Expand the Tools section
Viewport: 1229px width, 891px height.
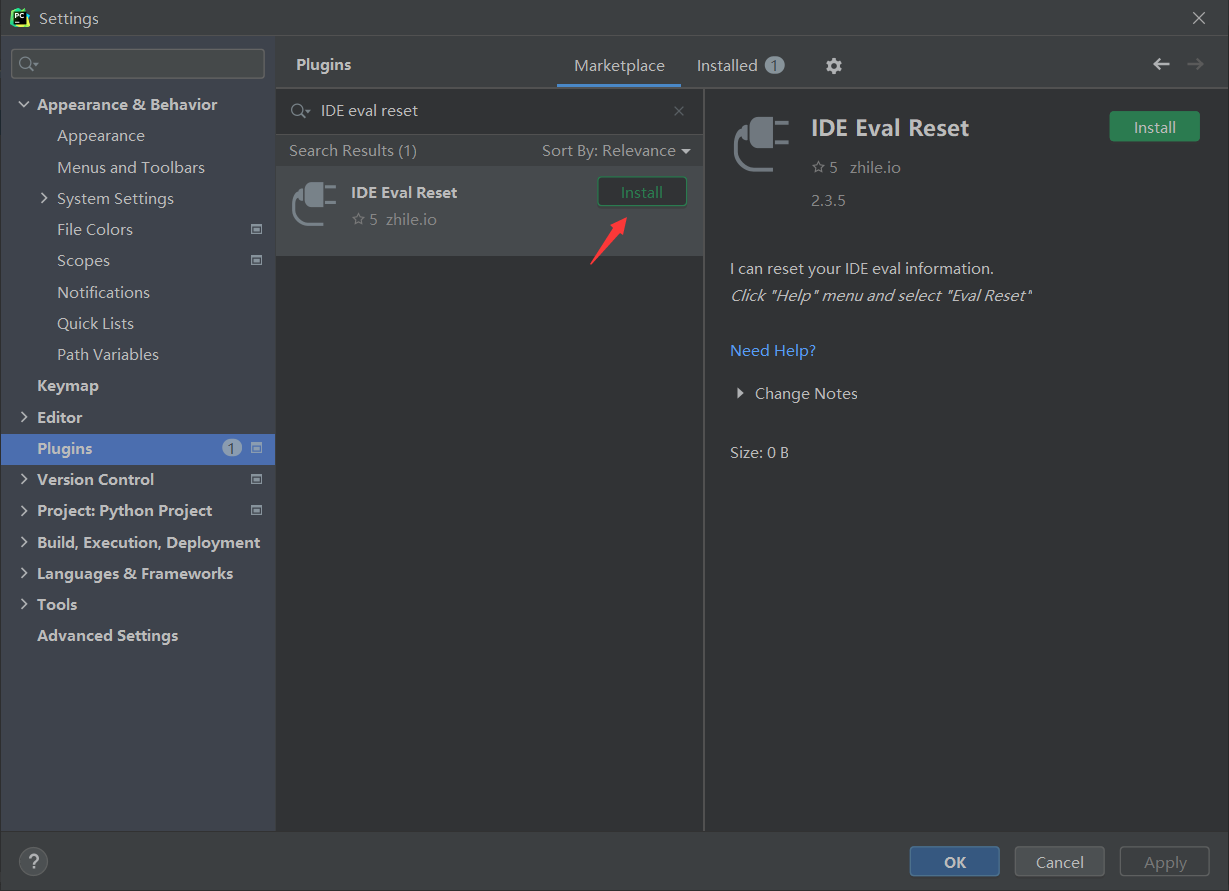(x=24, y=605)
